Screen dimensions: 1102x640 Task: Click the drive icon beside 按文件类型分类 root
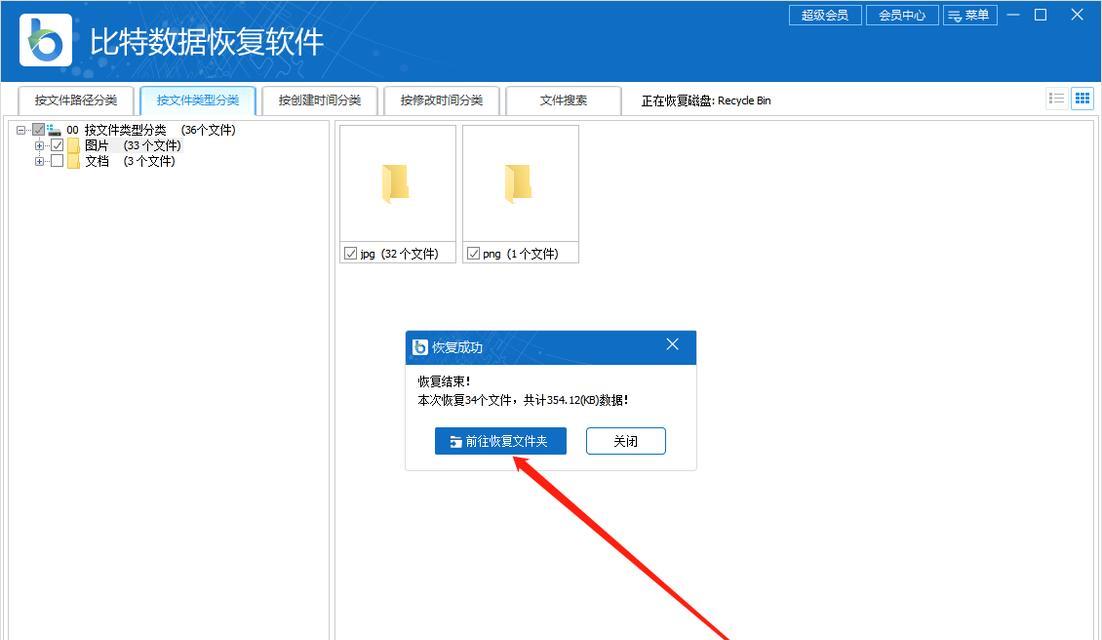tap(54, 130)
